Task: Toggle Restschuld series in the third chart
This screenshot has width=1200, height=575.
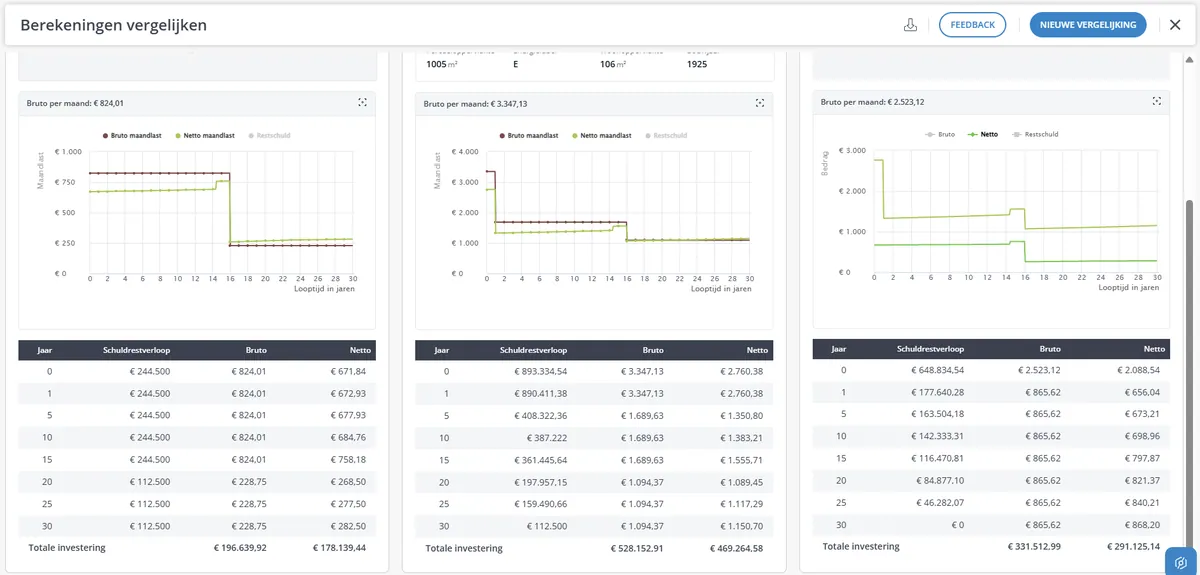Action: point(1034,134)
